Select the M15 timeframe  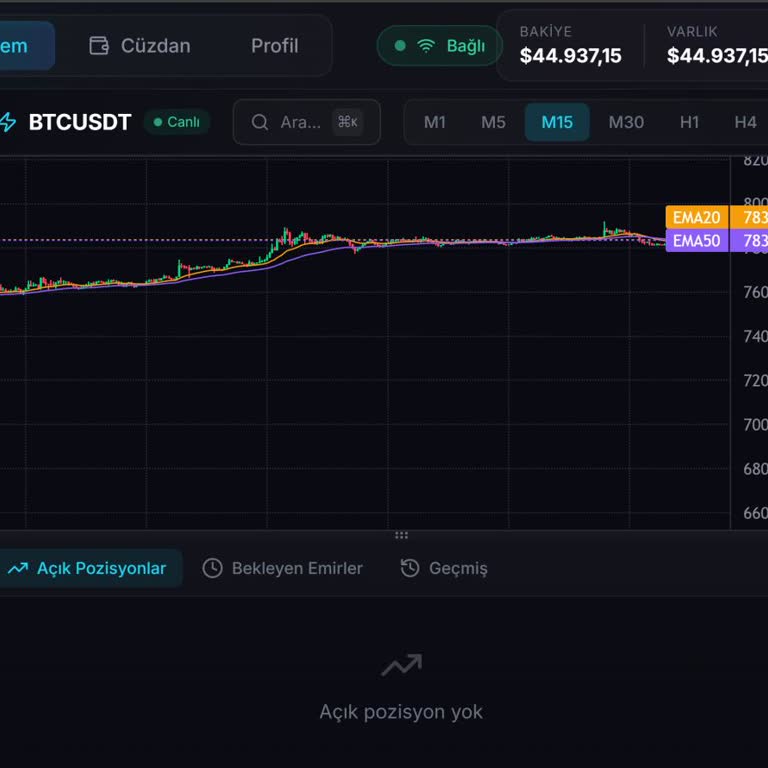coord(557,122)
